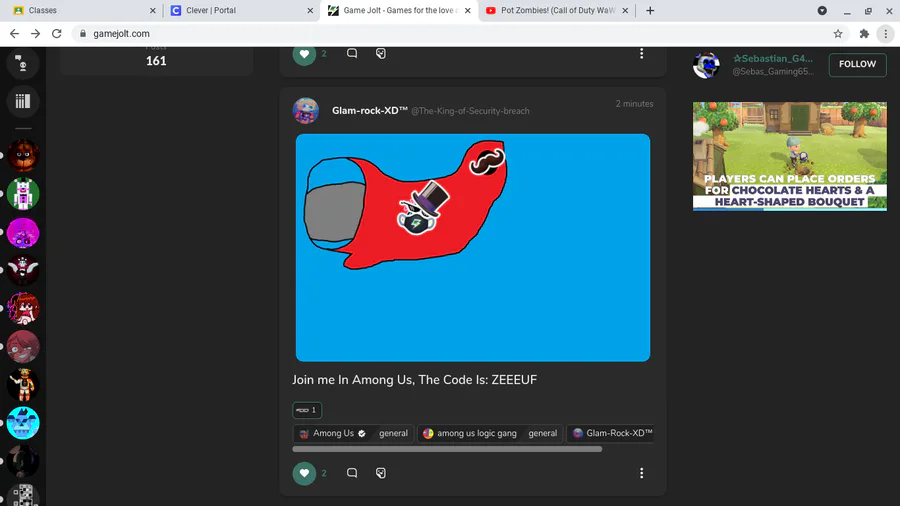Screen dimensions: 900x506
Task: Select the Game Jolt browser tab
Action: coord(399,10)
